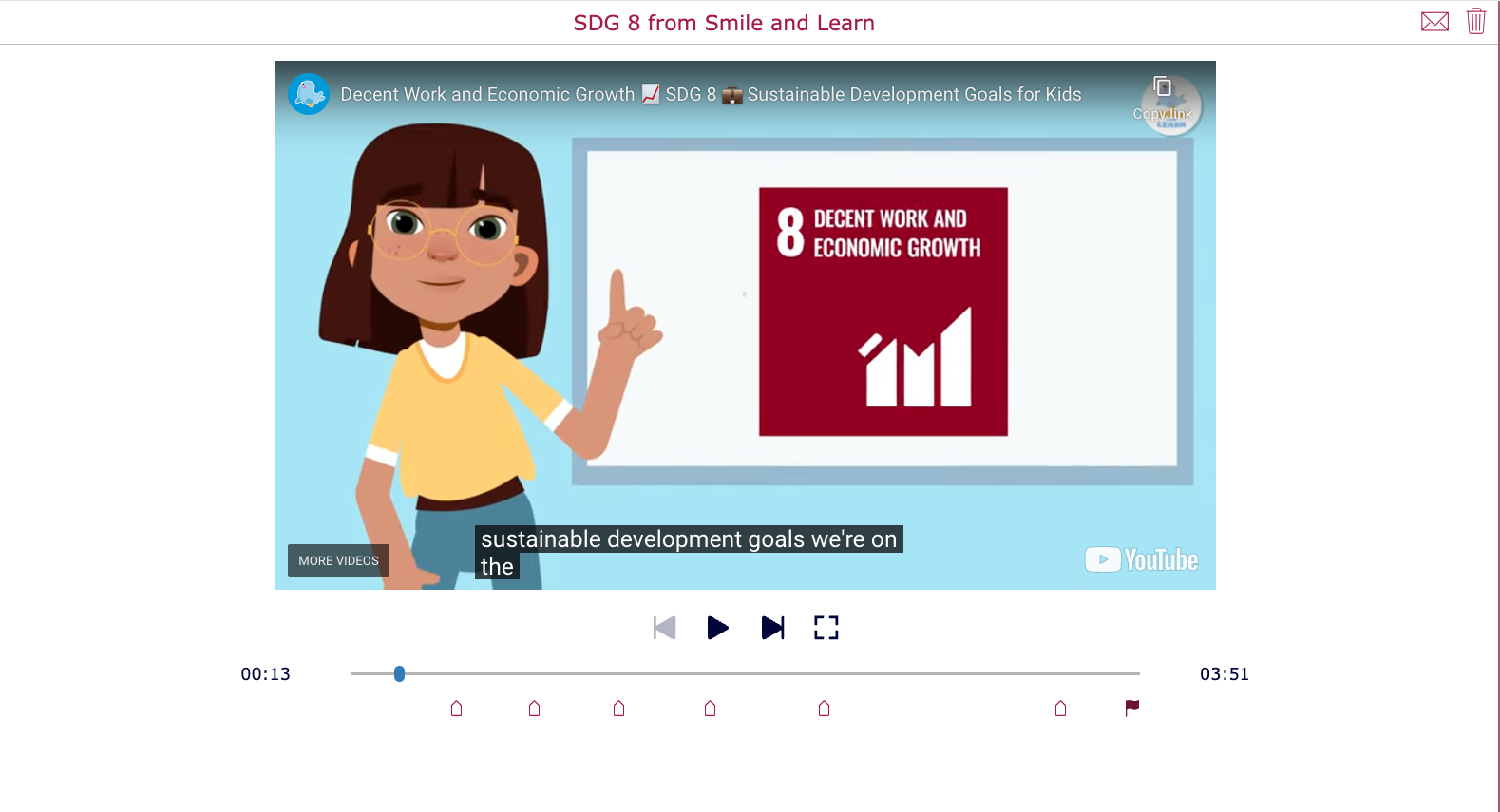Skip to previous marker button
Viewport: 1500px width, 812px height.
665,628
